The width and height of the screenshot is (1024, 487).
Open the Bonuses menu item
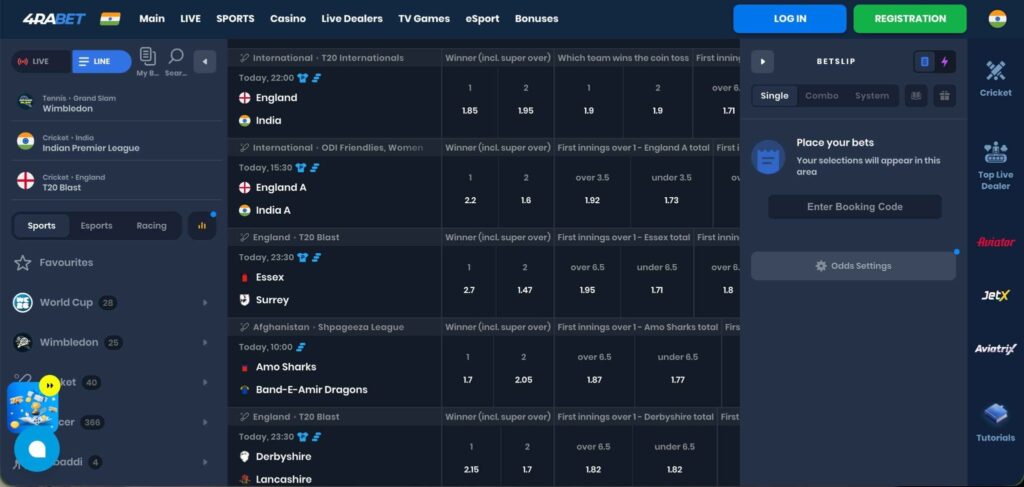point(536,19)
